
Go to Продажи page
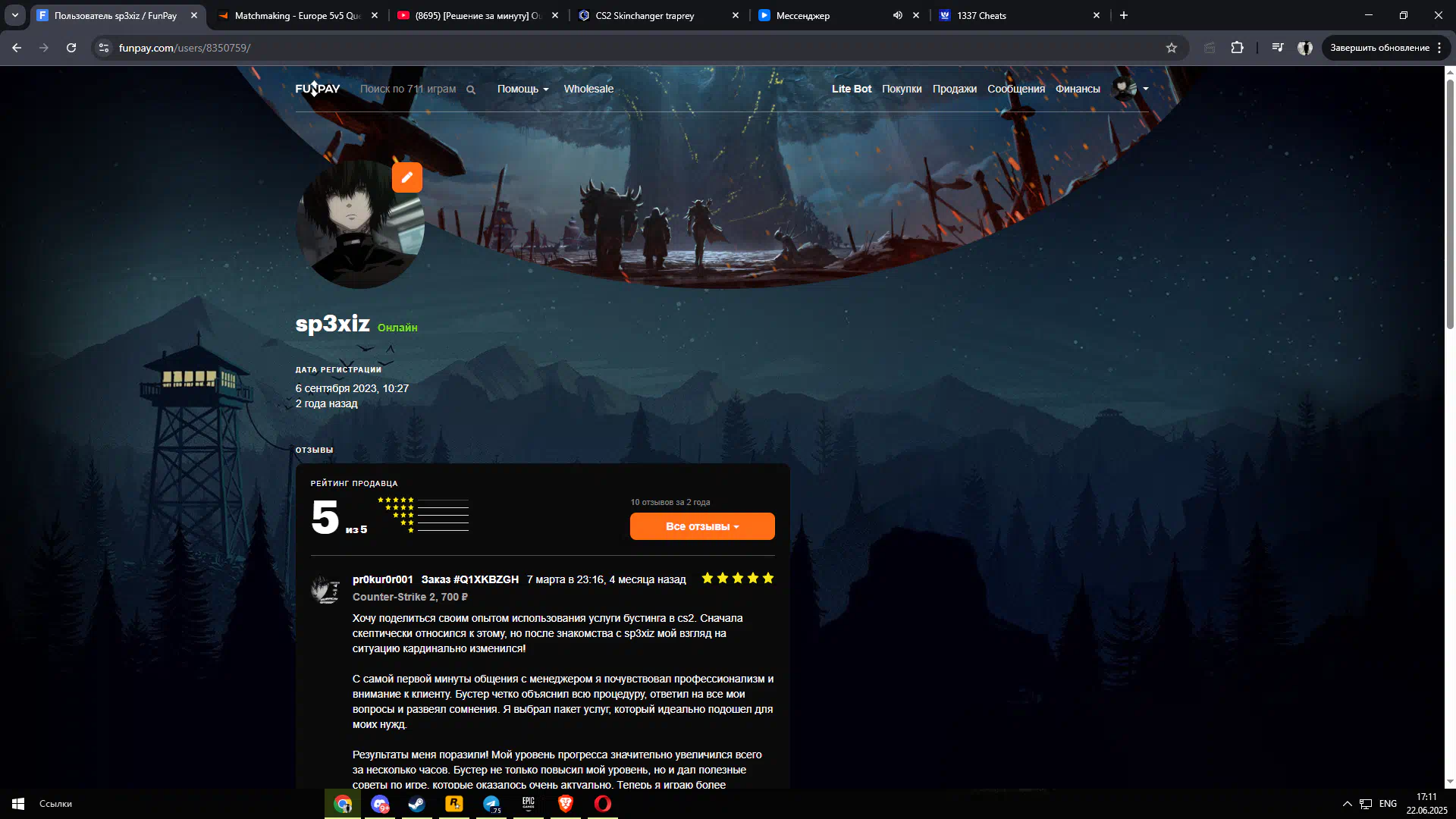coord(954,89)
